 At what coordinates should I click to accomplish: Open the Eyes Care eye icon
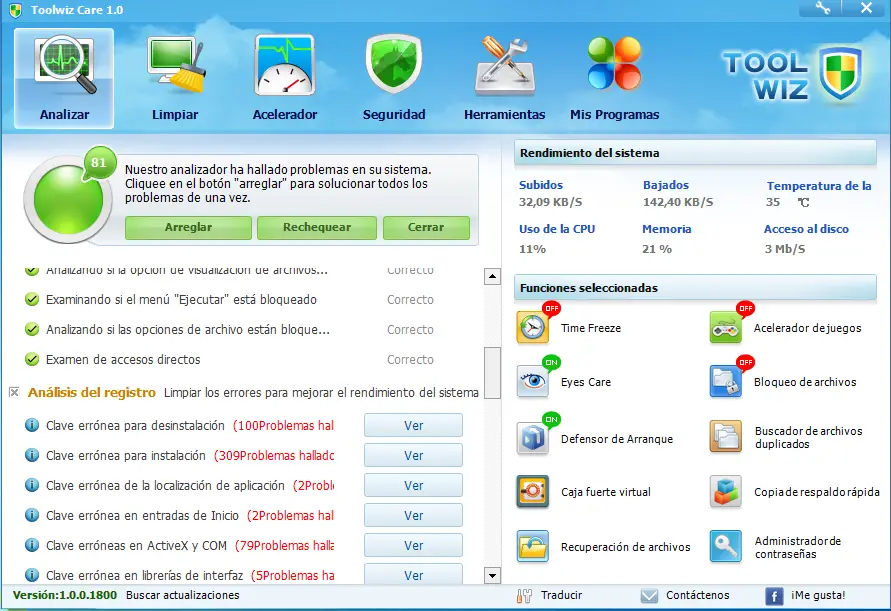[532, 381]
